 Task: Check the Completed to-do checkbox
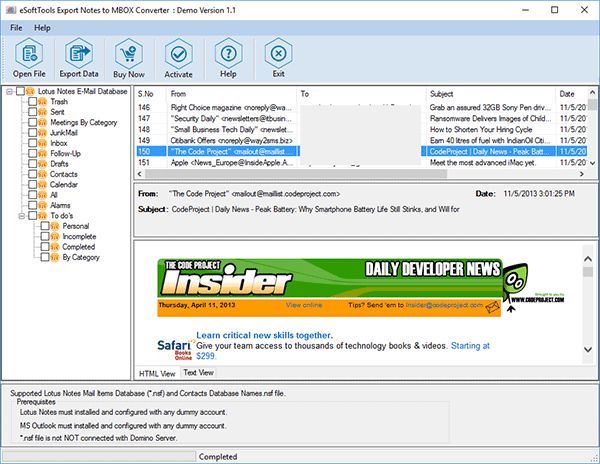pyautogui.click(x=45, y=247)
